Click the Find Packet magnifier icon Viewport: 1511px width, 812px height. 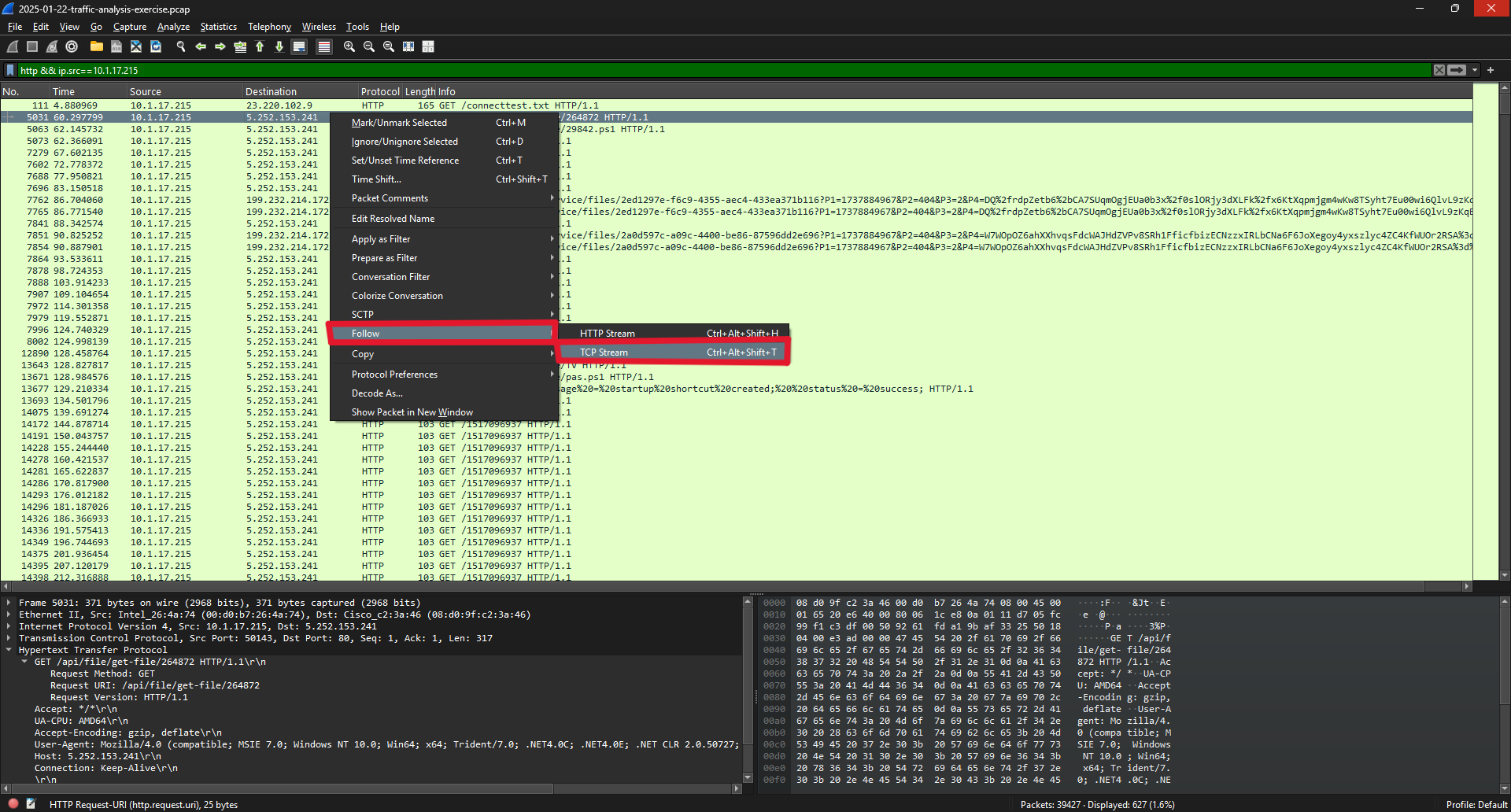click(181, 47)
